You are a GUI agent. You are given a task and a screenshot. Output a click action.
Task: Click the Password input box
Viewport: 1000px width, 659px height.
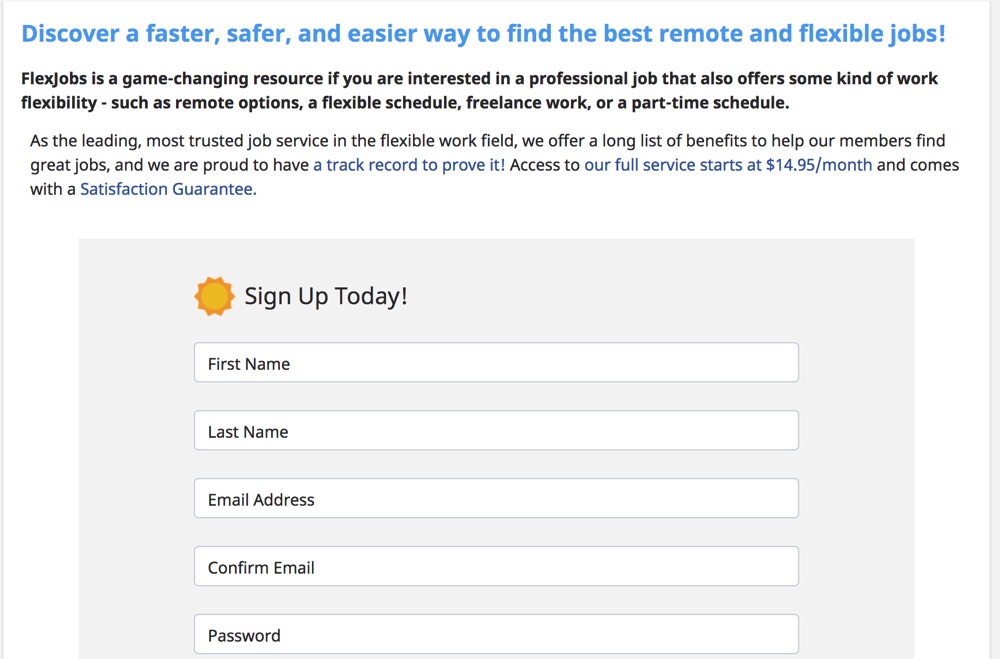coord(496,635)
